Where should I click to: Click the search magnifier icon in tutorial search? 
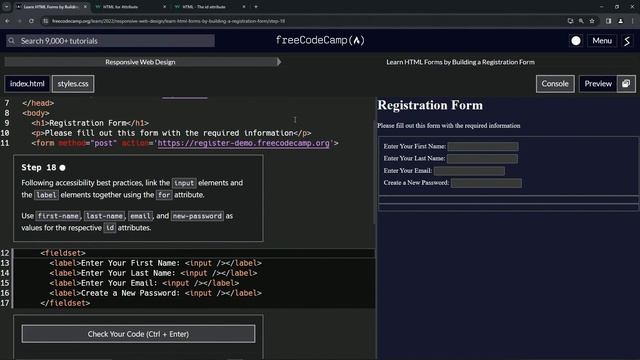(12, 41)
